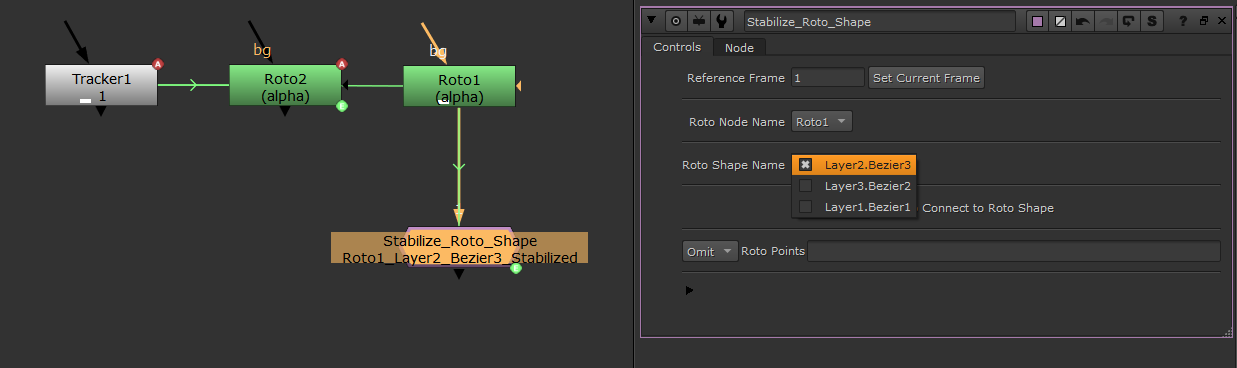Click the Tracker1 output arrow below node
Screen dimensions: 1237x368
101,111
